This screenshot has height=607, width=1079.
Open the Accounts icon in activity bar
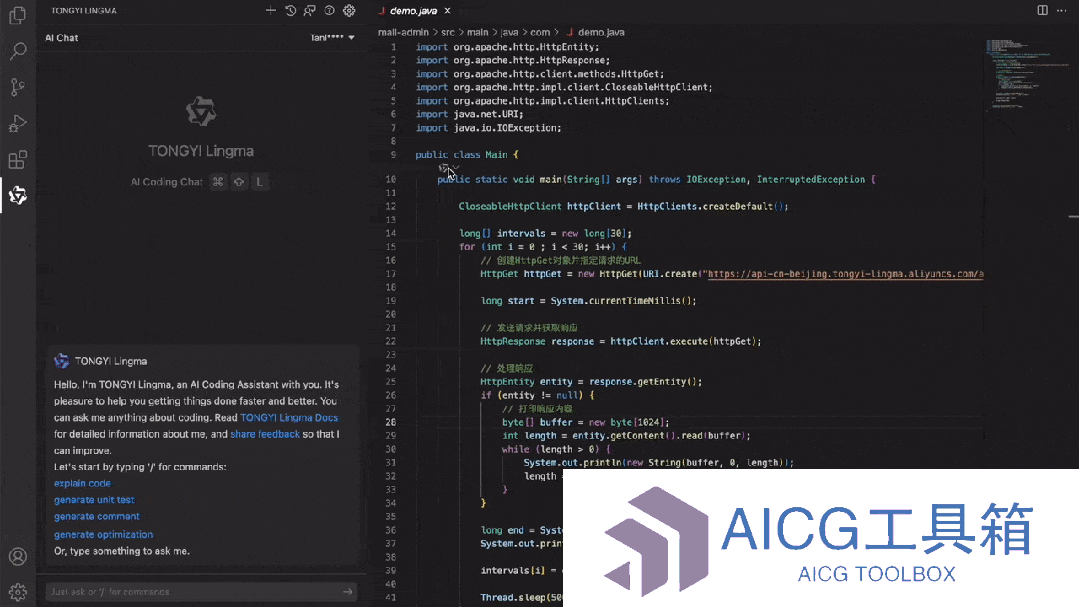click(x=18, y=557)
